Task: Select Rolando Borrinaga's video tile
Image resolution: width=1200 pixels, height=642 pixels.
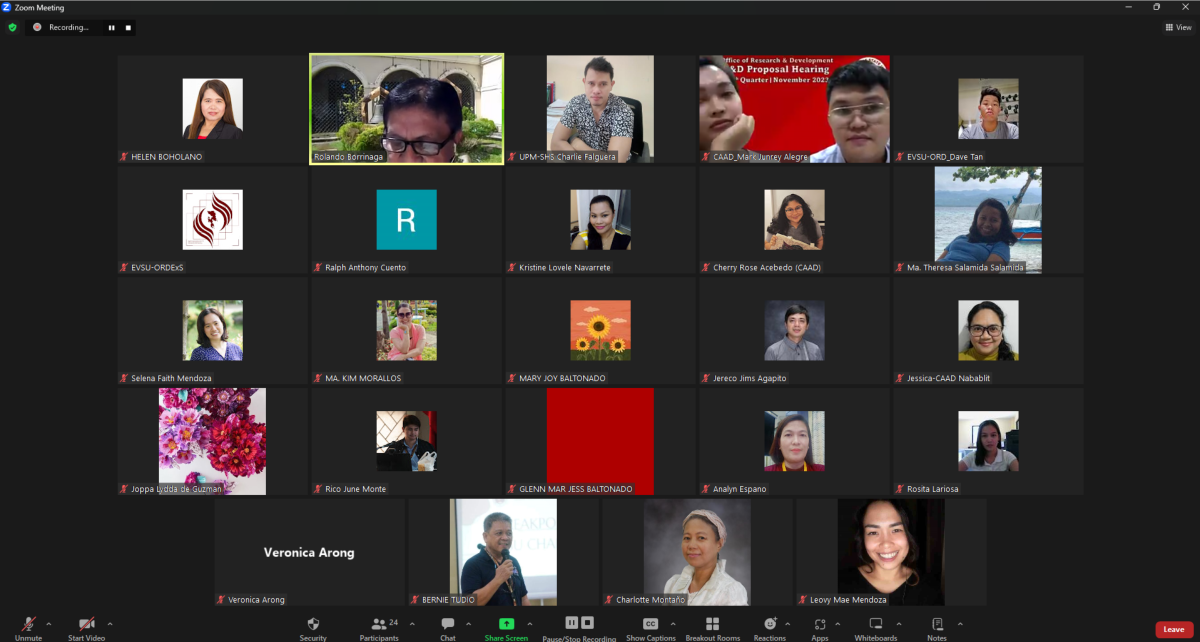Action: pyautogui.click(x=407, y=109)
